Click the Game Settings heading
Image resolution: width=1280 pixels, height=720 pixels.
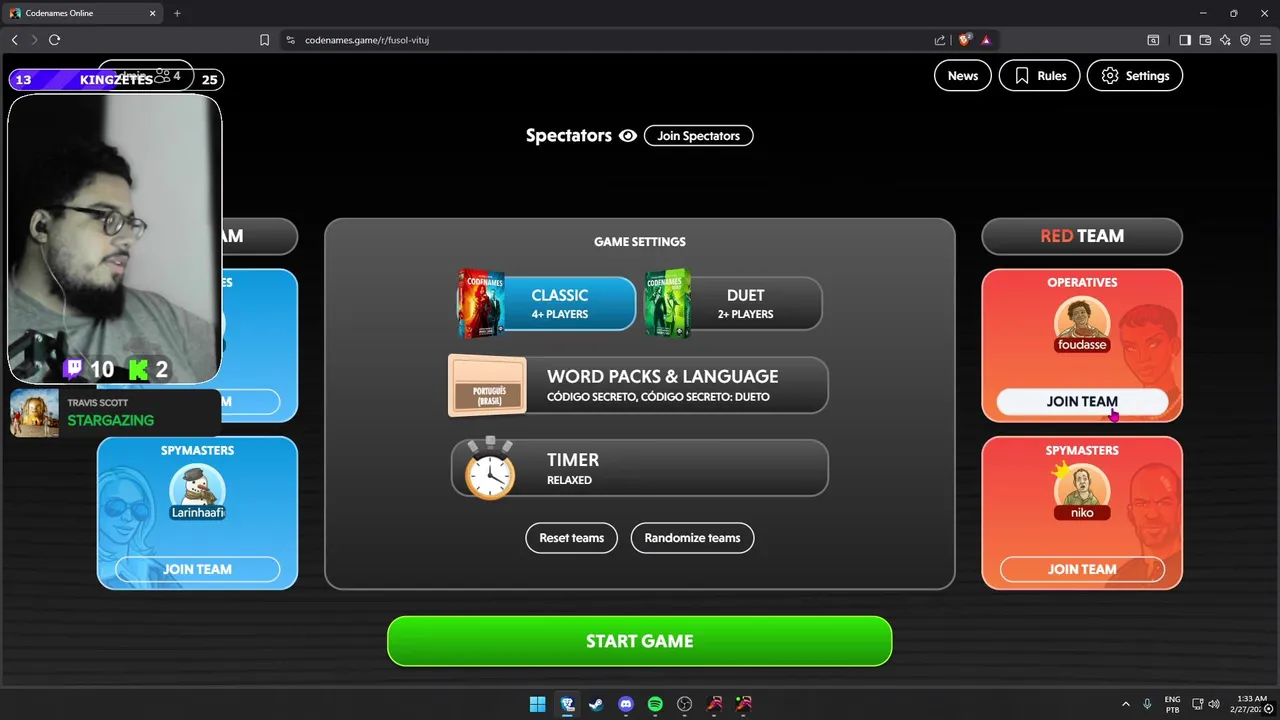(x=640, y=242)
